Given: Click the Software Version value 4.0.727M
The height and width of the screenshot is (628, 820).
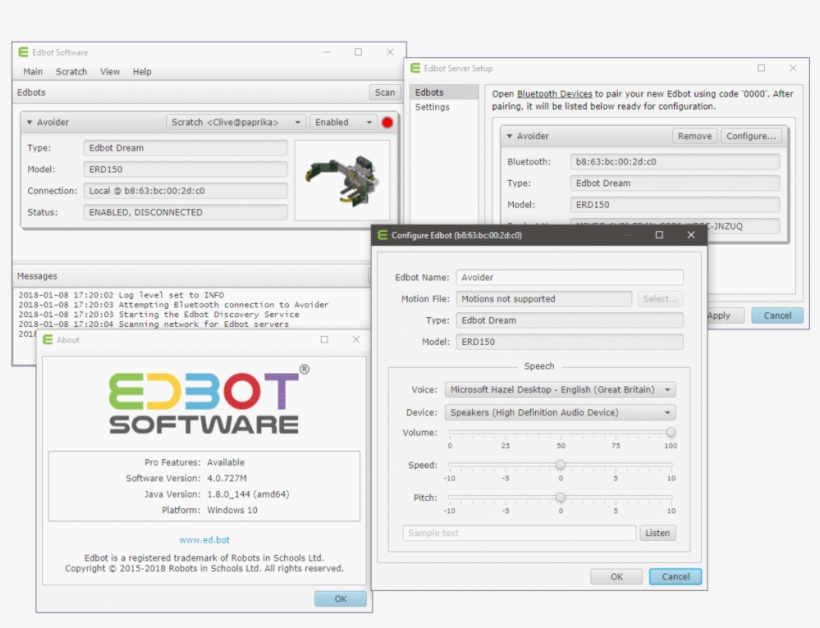Looking at the screenshot, I should [227, 478].
